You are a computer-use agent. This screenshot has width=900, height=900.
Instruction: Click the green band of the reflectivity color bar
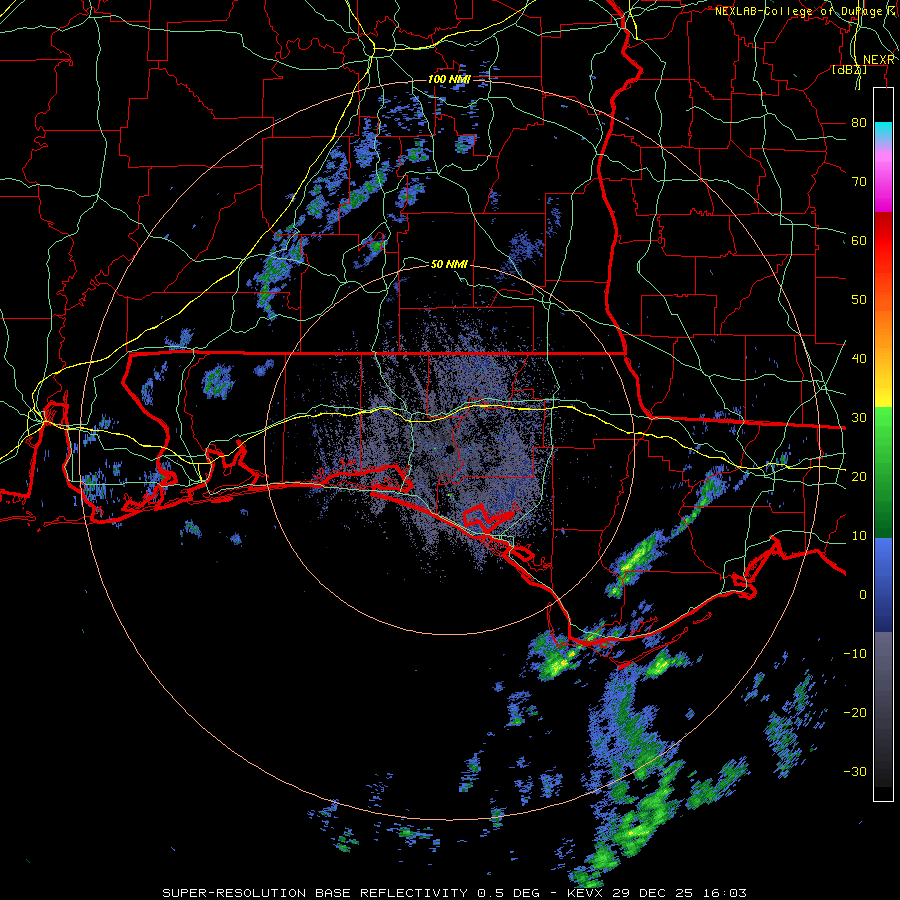coord(883,471)
